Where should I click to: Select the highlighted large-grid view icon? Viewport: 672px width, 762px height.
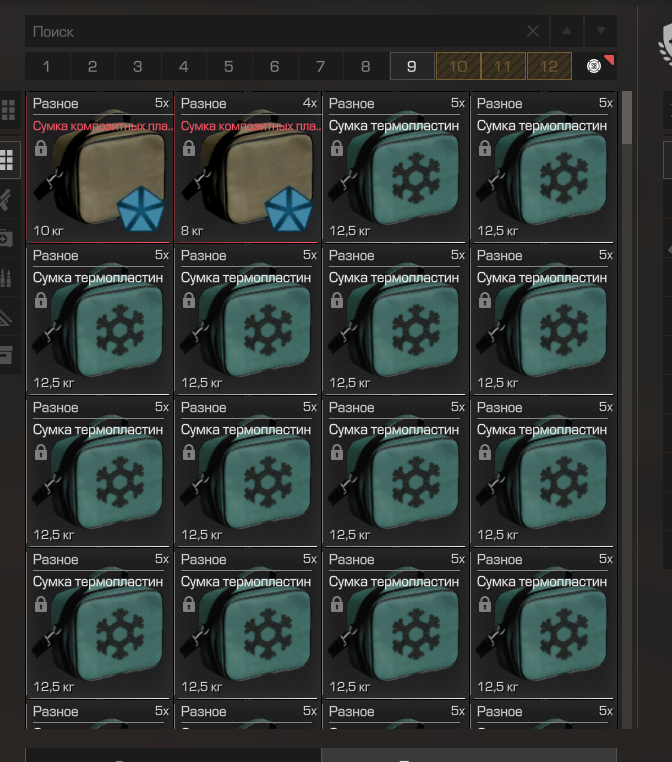[x=7, y=160]
